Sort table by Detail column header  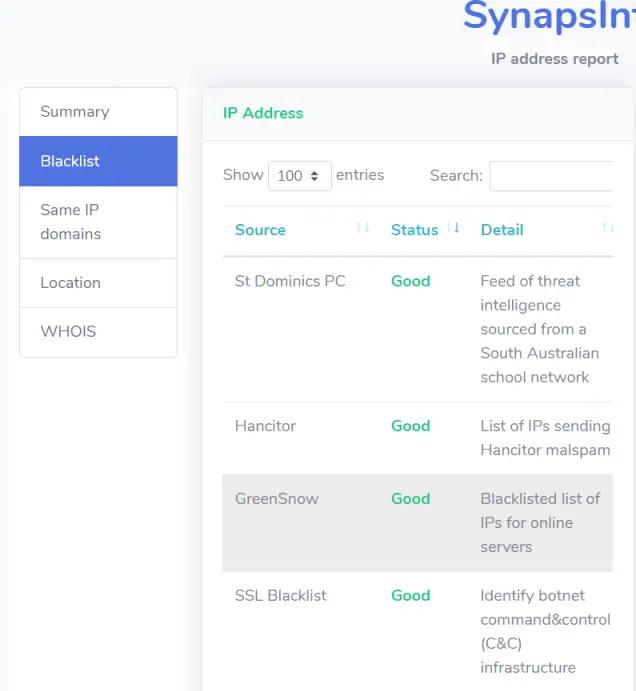tap(502, 230)
